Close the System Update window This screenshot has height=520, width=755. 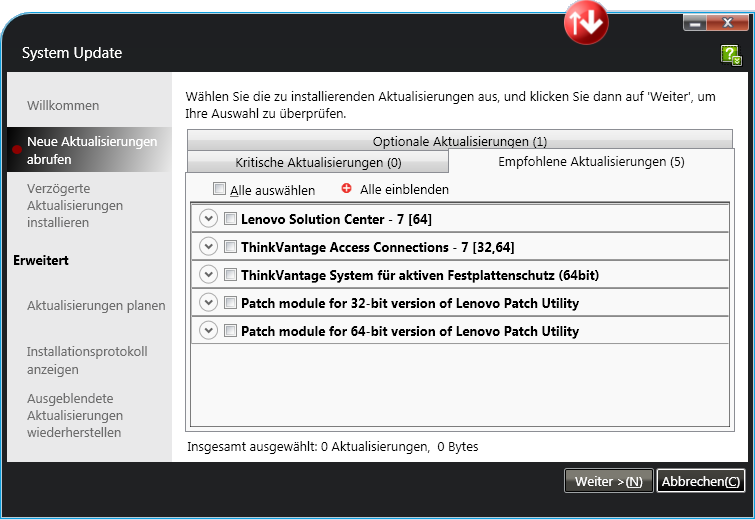(x=728, y=23)
